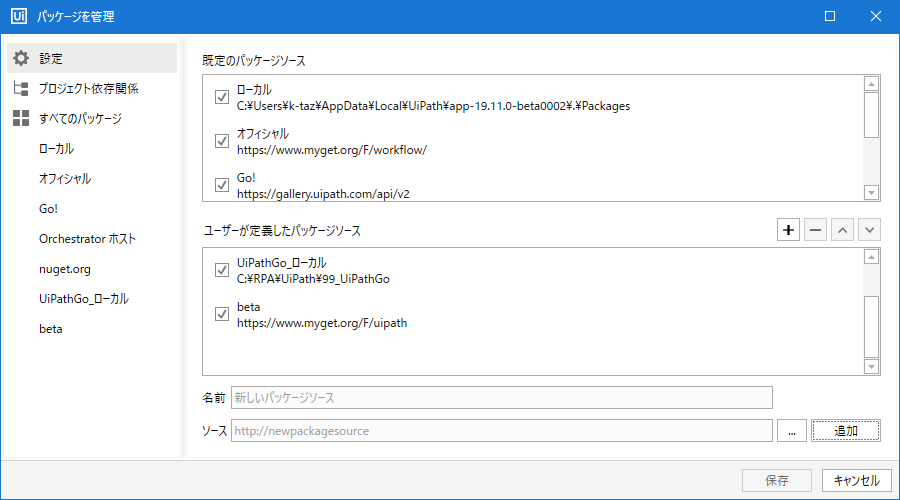Click the https://gallery.uipath.com/api/v2 URL text
Image resolution: width=900 pixels, height=500 pixels.
(323, 194)
